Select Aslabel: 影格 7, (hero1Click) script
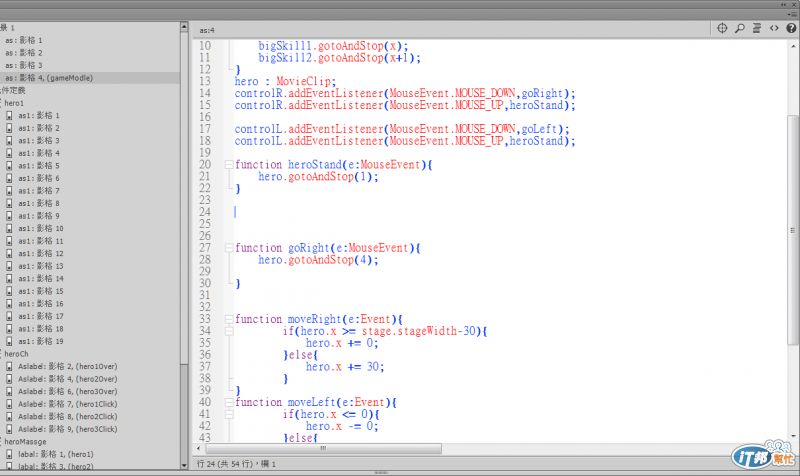The width and height of the screenshot is (800, 476). [x=67, y=404]
